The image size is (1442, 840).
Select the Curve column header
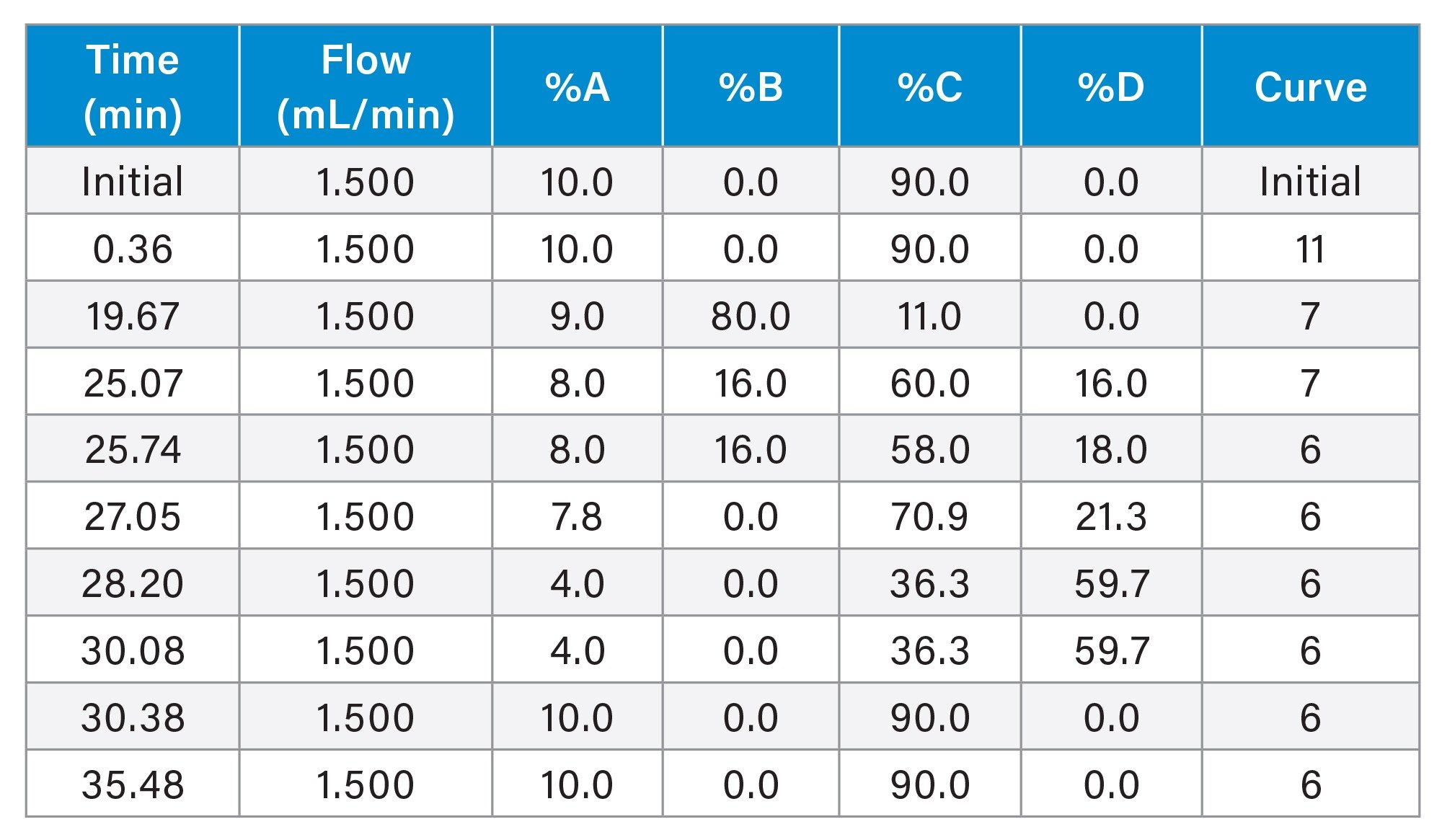click(1310, 87)
